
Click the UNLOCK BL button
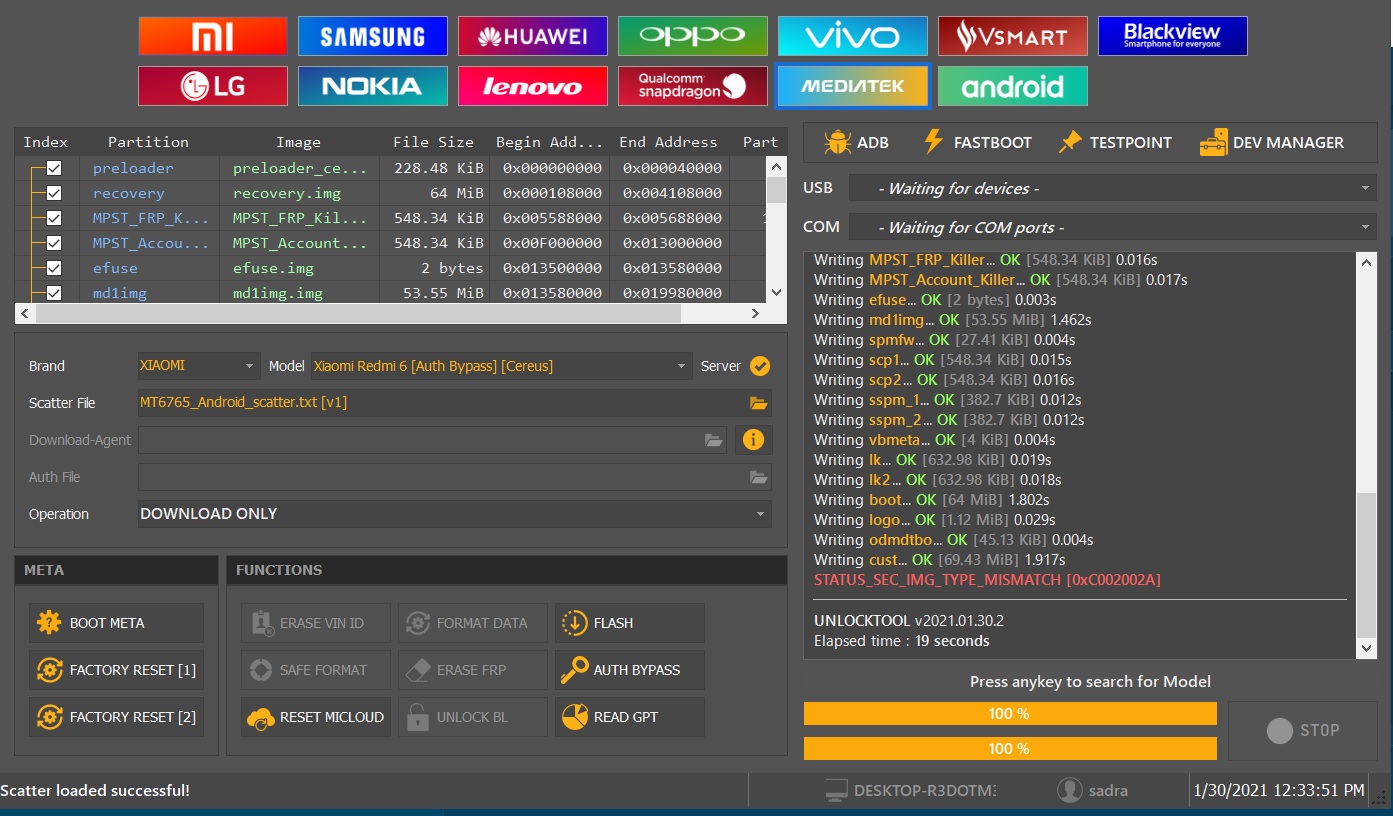pyautogui.click(x=473, y=717)
